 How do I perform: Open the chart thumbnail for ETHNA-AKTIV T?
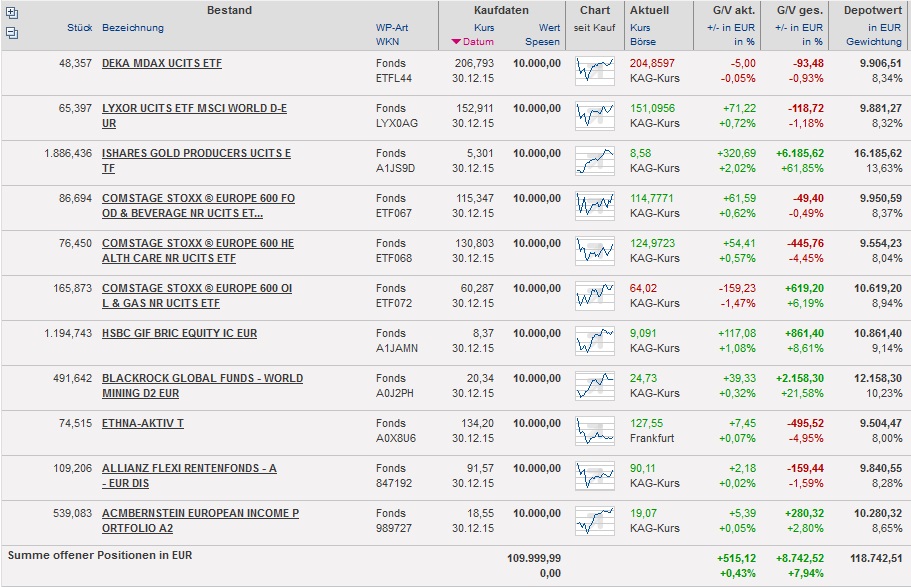coord(595,431)
